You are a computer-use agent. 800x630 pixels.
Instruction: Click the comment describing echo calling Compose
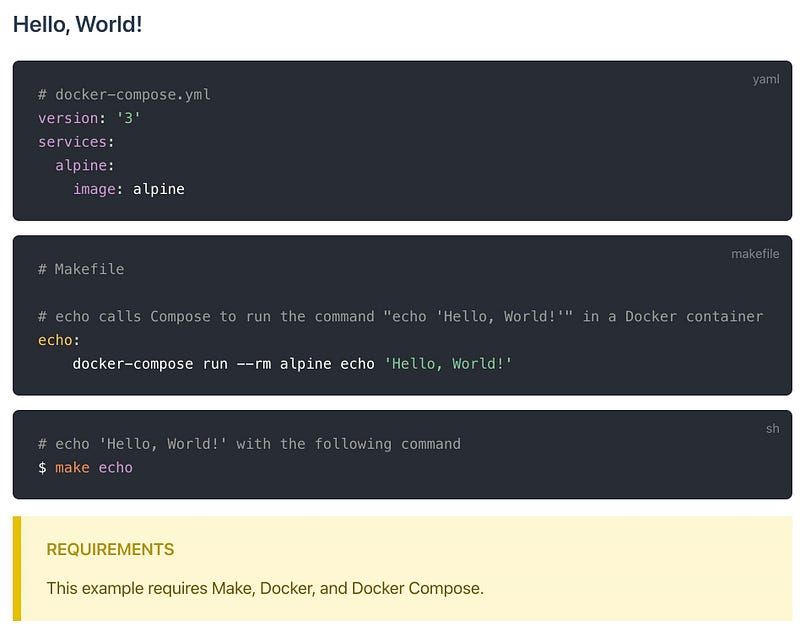(400, 316)
